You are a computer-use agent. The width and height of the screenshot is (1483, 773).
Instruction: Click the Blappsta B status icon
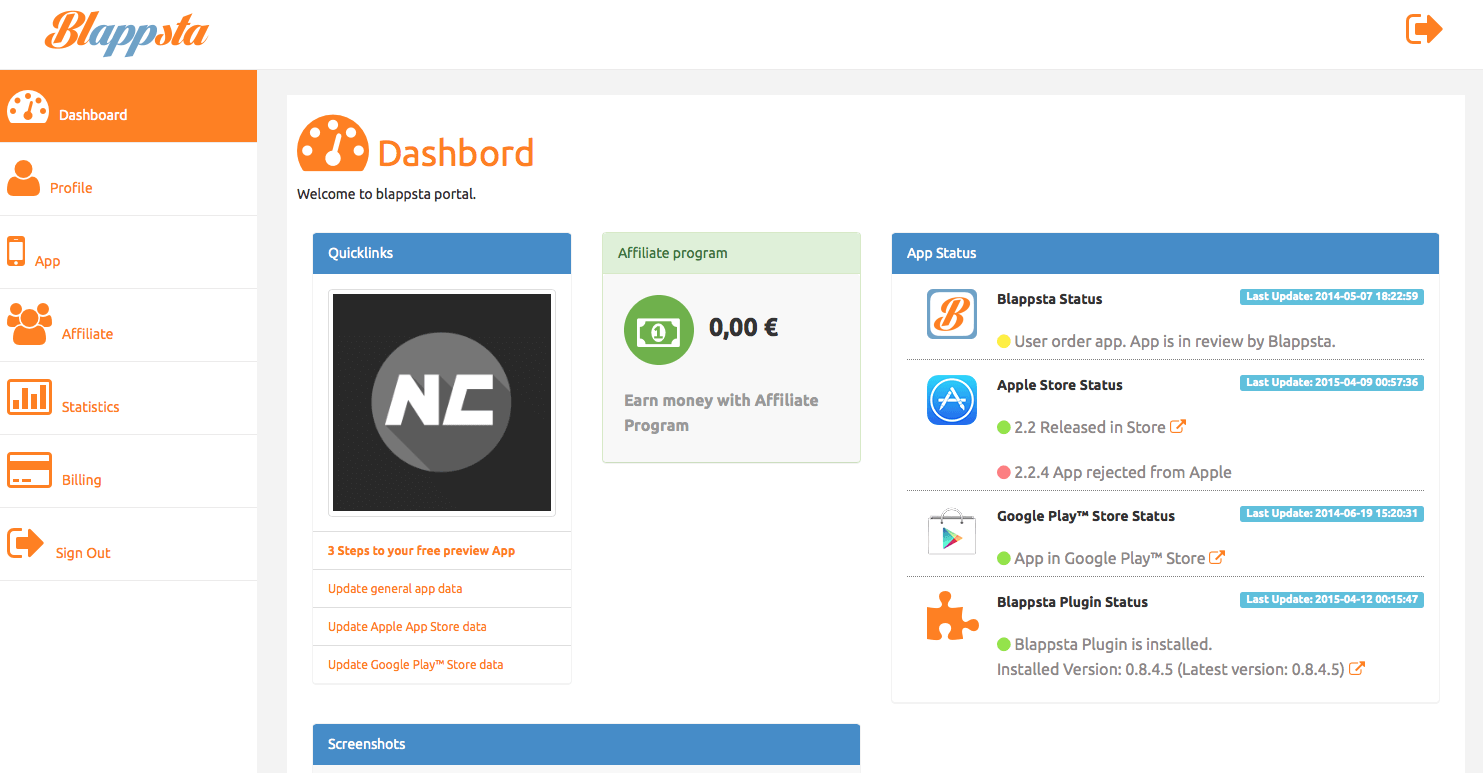point(952,314)
